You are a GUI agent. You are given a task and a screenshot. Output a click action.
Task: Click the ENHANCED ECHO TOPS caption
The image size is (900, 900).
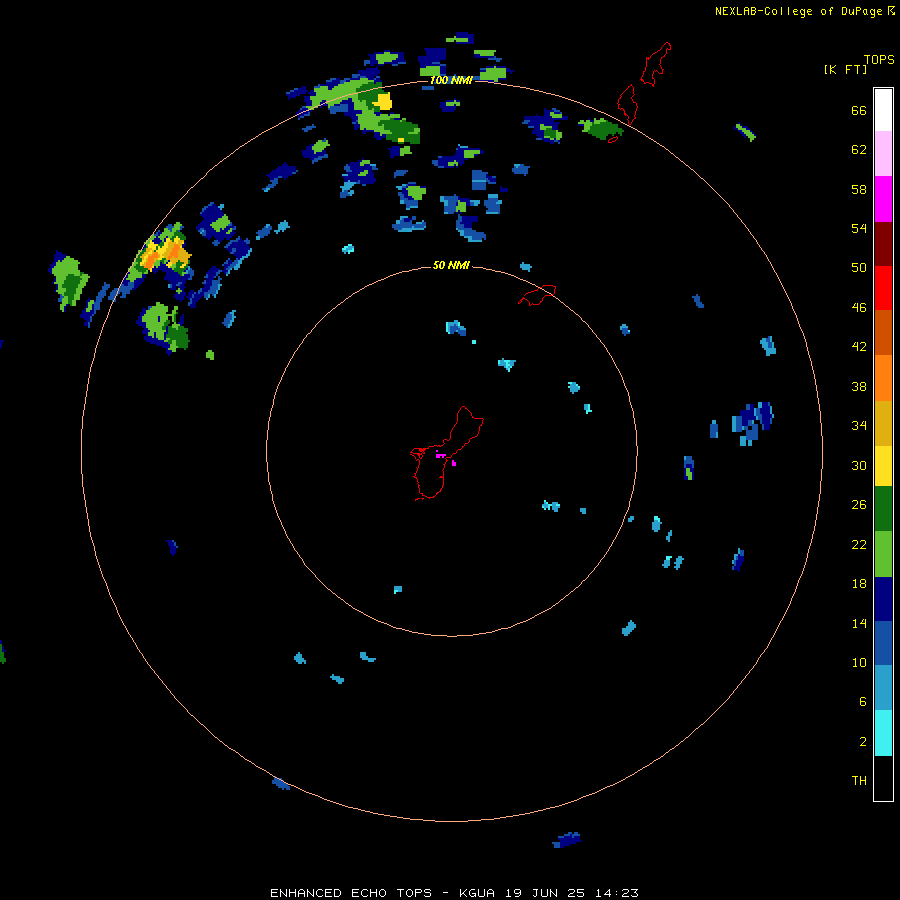[x=351, y=893]
